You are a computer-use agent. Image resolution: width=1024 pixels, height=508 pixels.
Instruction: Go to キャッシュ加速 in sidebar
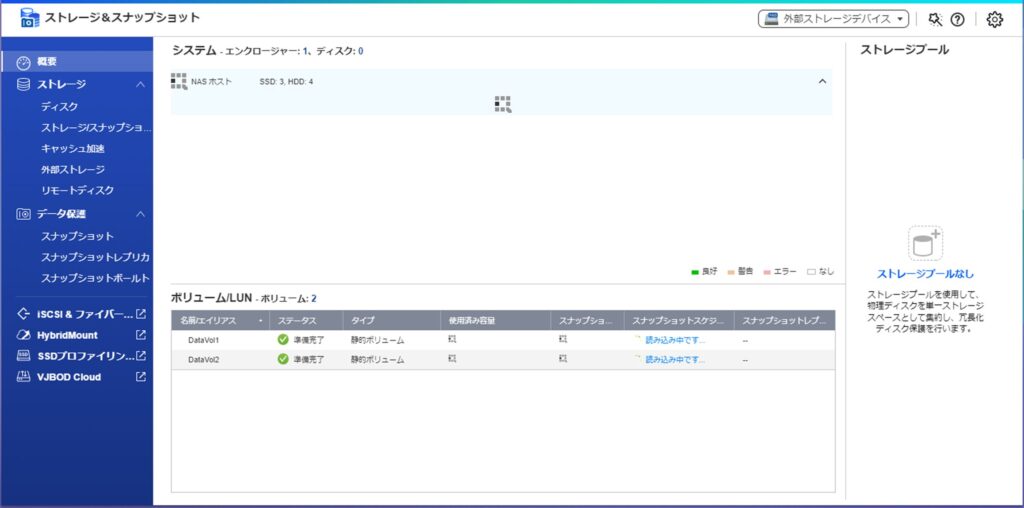[72, 148]
